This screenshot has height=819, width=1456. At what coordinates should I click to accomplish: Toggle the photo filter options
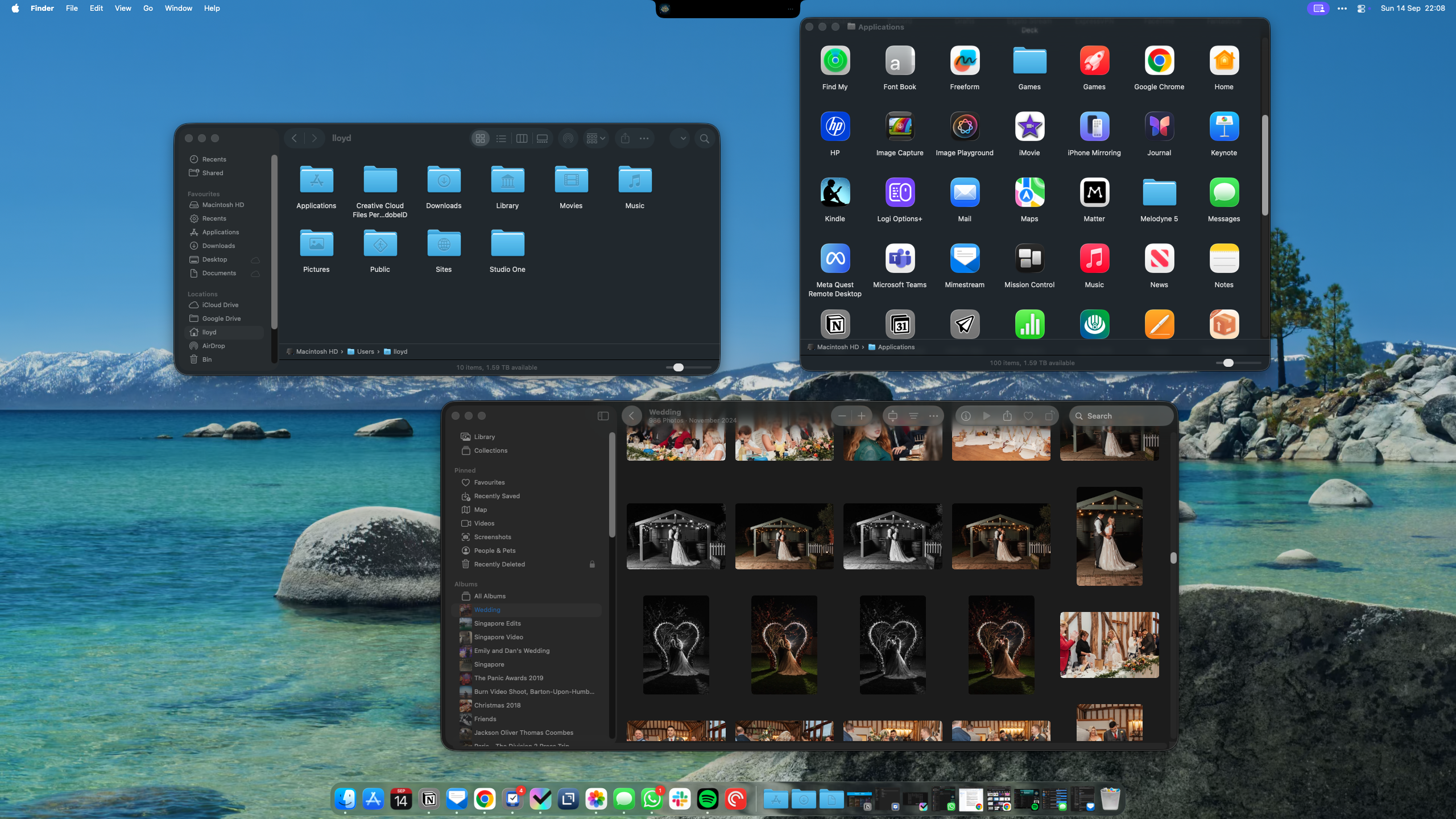[913, 416]
